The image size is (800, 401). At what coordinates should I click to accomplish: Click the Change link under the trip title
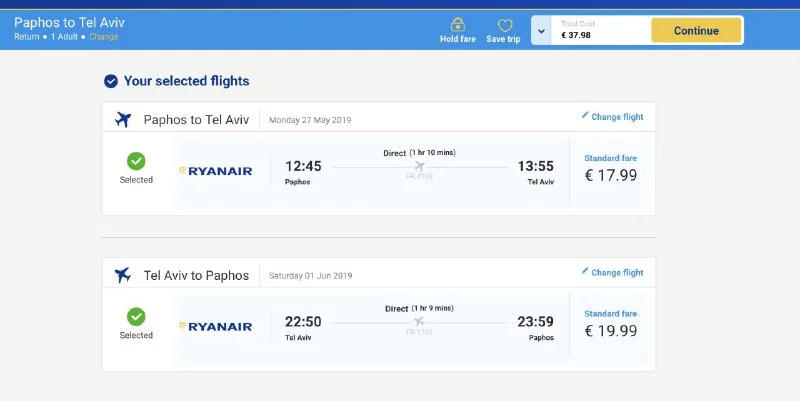(103, 37)
